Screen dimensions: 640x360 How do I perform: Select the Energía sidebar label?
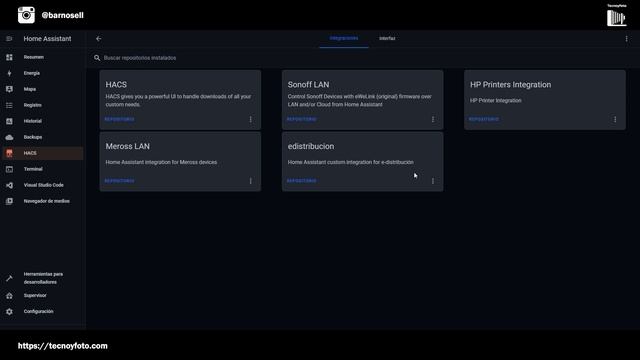(x=31, y=73)
